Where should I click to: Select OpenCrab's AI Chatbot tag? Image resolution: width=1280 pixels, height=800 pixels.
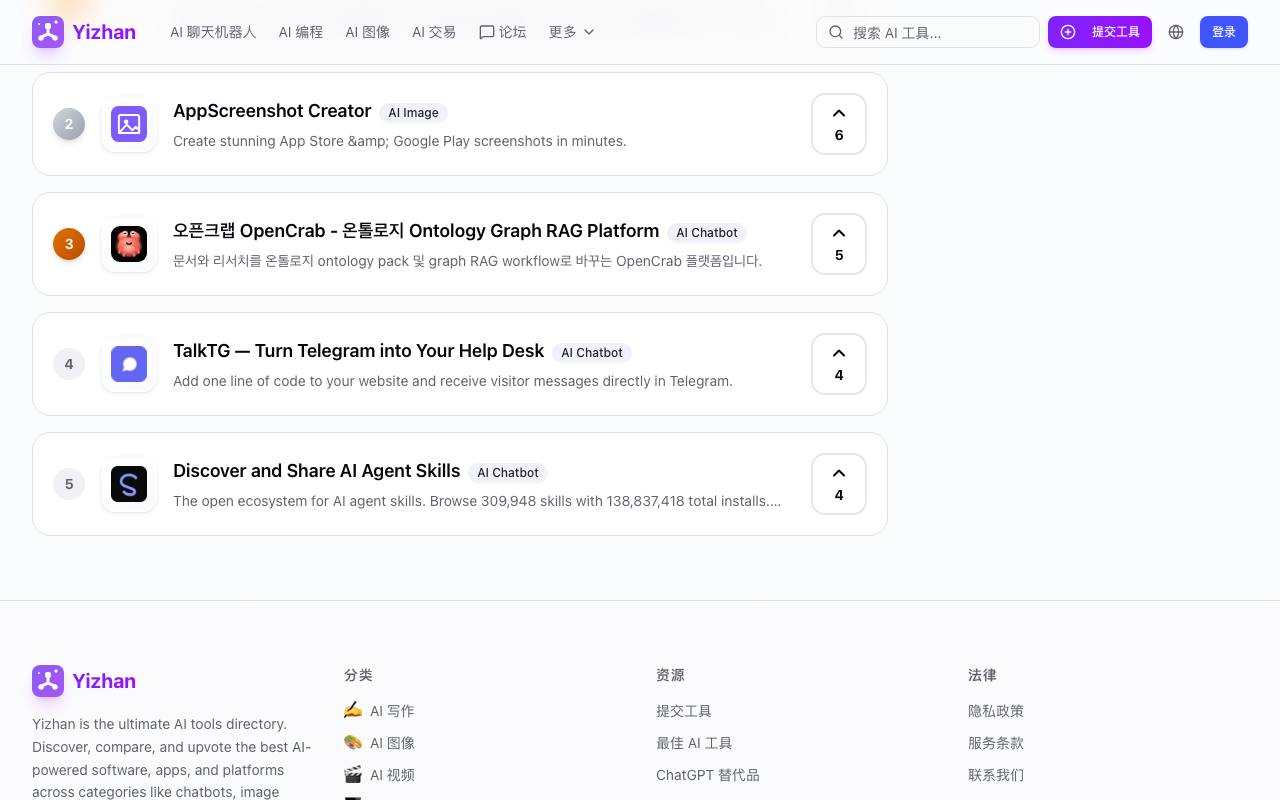click(707, 233)
